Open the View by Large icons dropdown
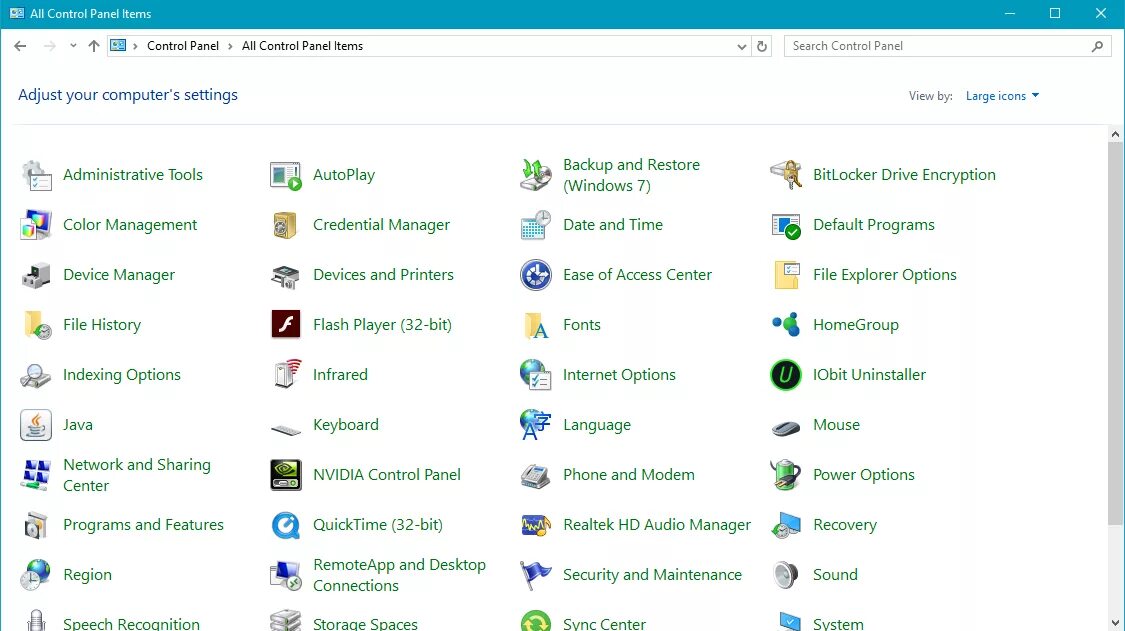The width and height of the screenshot is (1125, 631). tap(1002, 96)
